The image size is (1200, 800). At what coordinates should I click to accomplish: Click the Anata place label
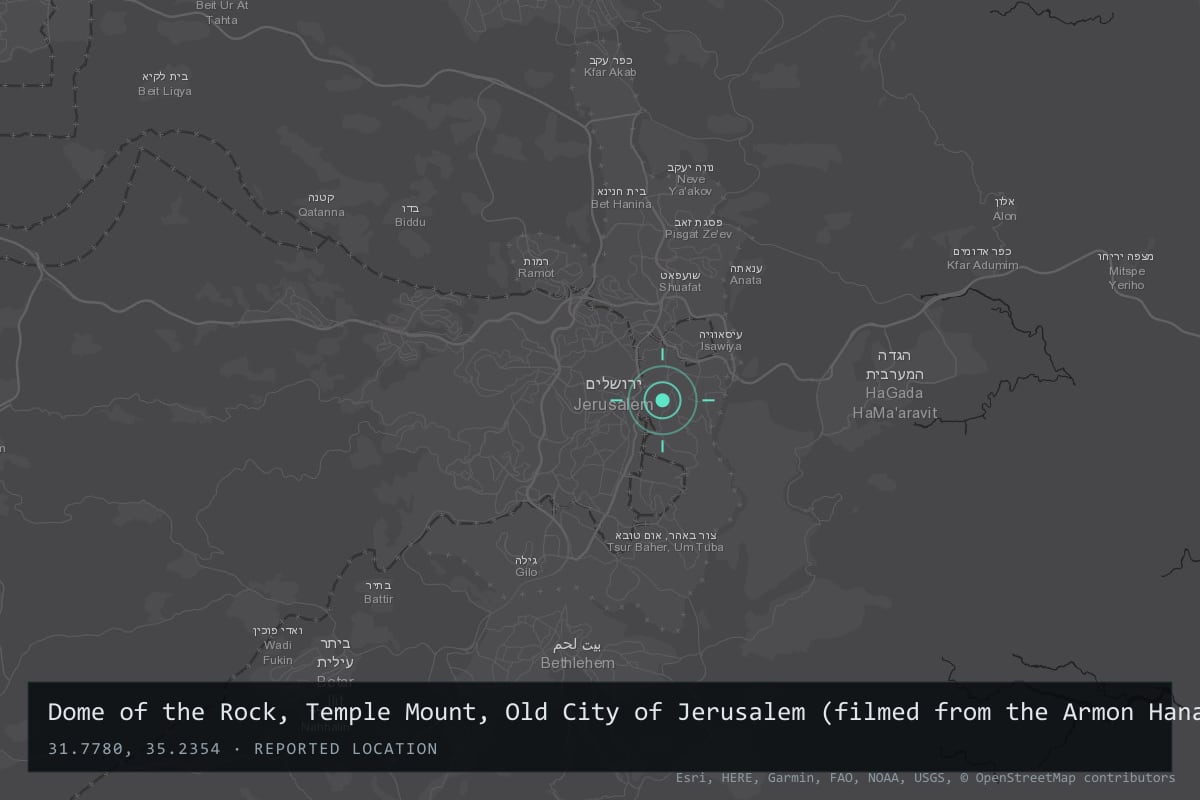[746, 274]
